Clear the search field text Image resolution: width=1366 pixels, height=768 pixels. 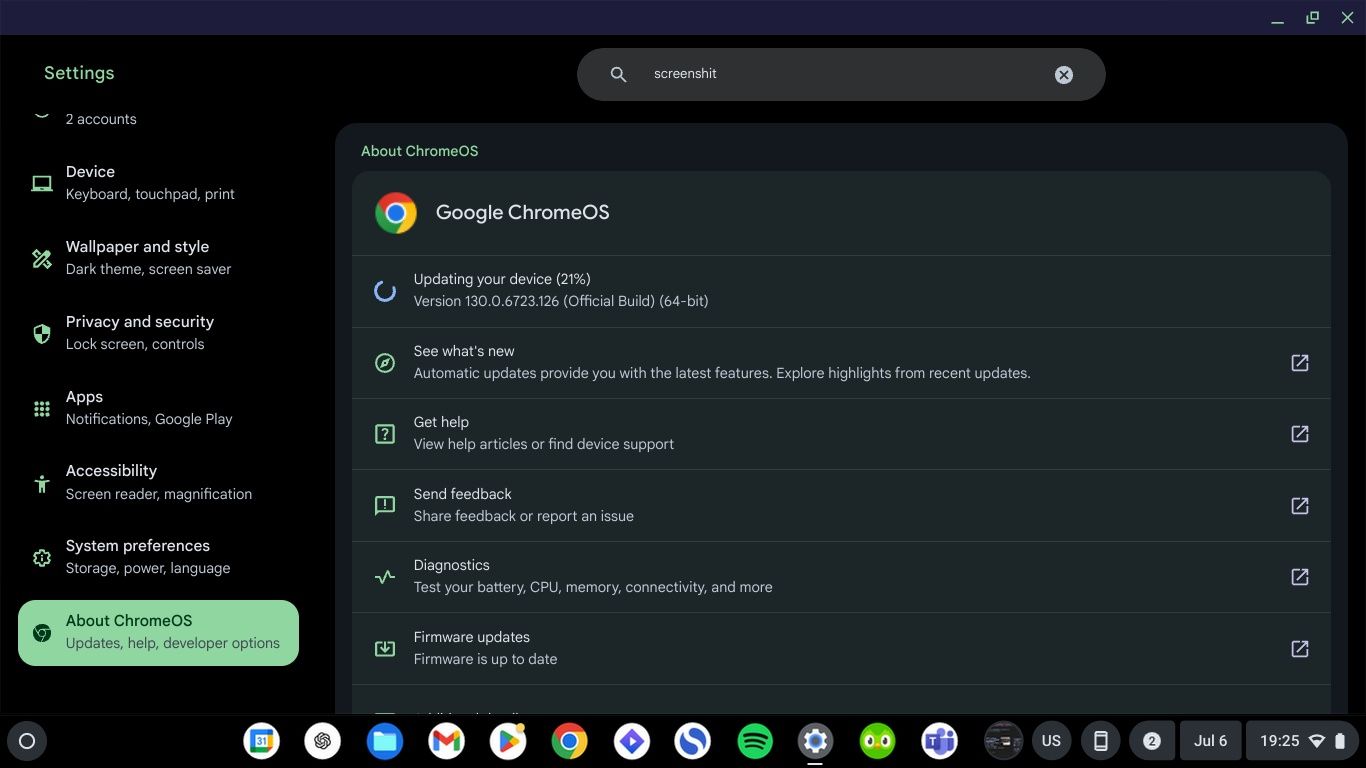(1064, 75)
